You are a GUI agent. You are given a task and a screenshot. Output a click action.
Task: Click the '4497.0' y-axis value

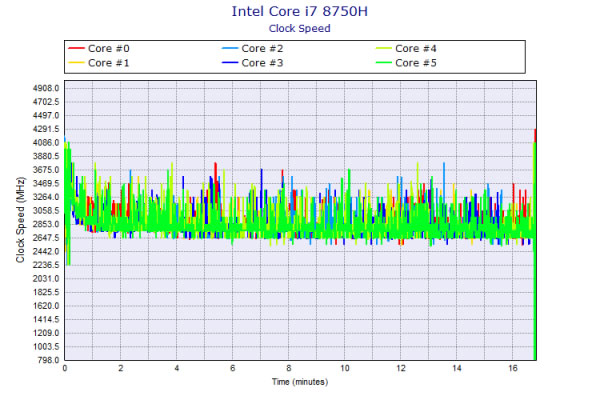pyautogui.click(x=46, y=116)
